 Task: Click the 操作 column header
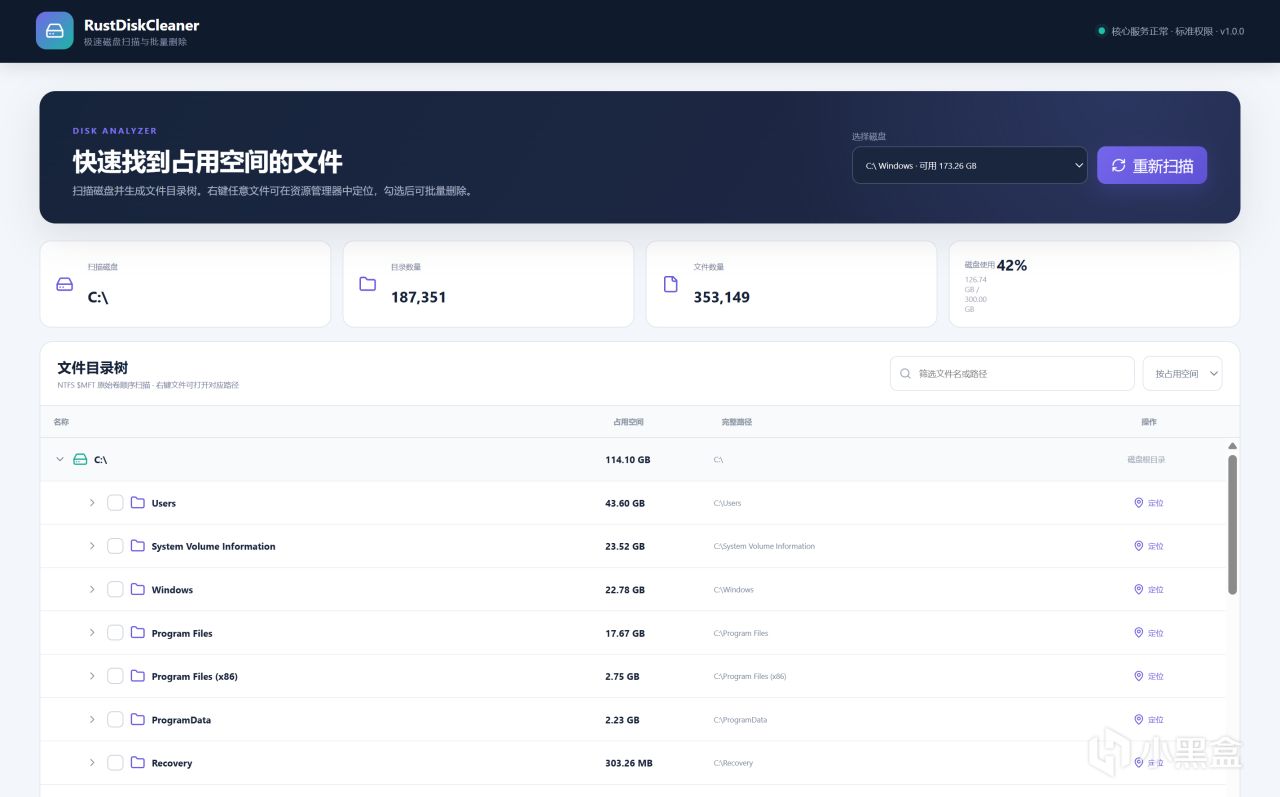tap(1148, 422)
